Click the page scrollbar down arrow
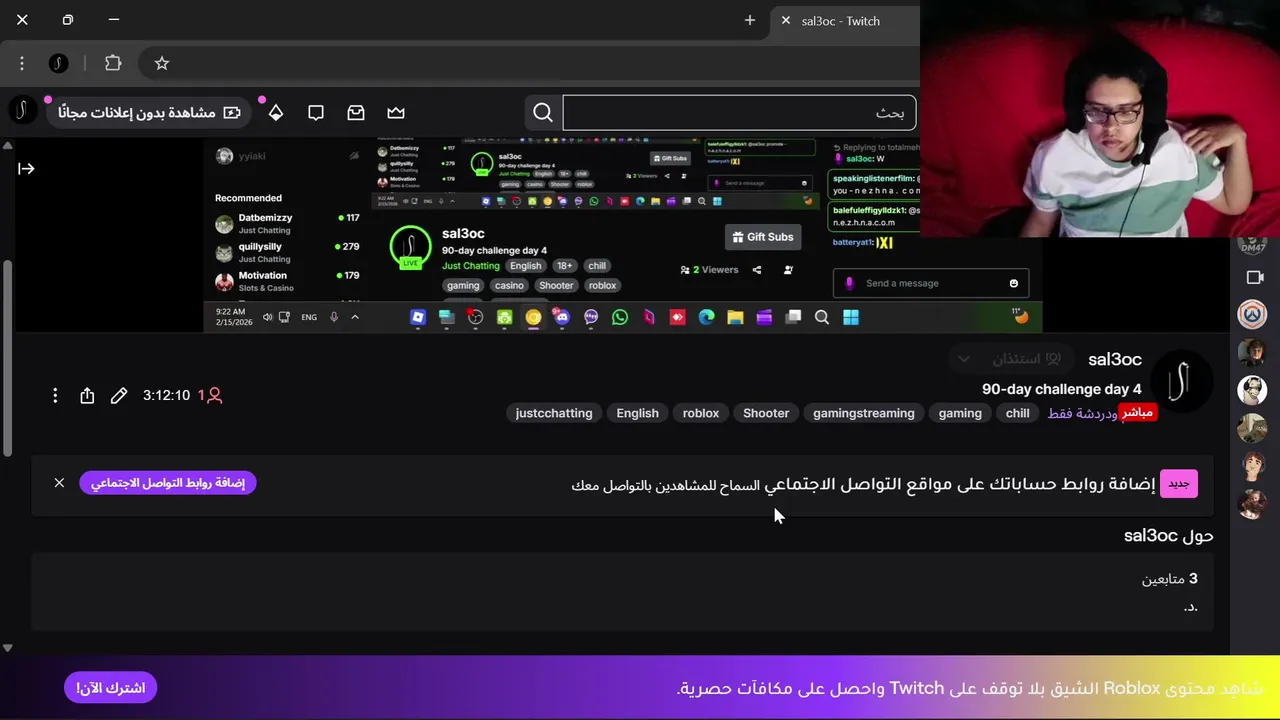Viewport: 1280px width, 720px height. (x=7, y=647)
